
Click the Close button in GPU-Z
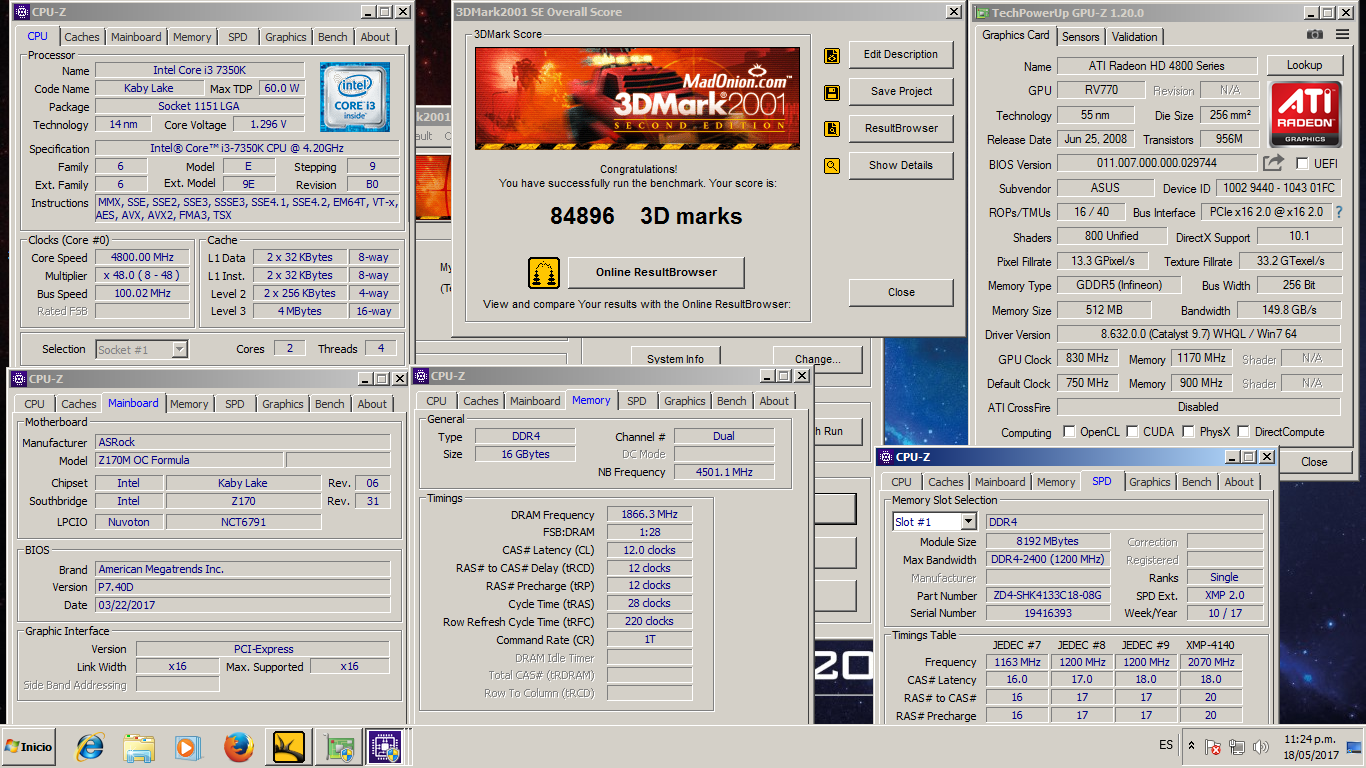[1314, 461]
